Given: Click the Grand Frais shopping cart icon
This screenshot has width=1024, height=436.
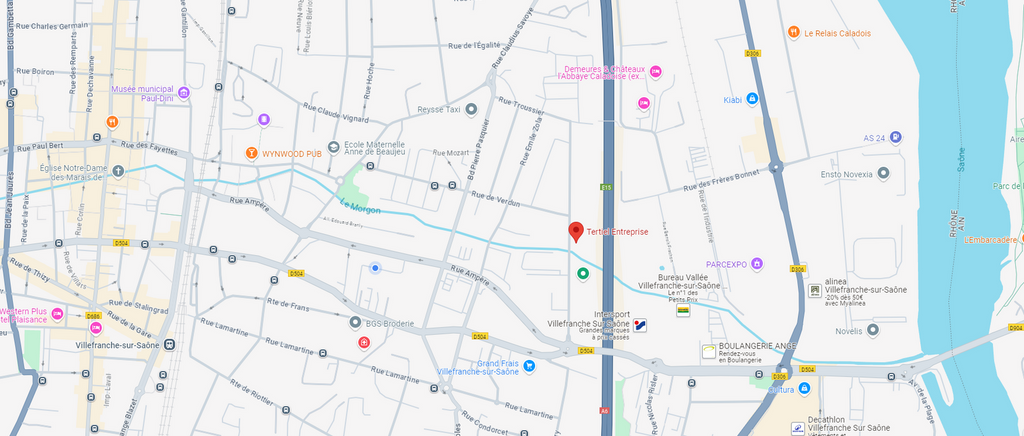Looking at the screenshot, I should pos(529,367).
